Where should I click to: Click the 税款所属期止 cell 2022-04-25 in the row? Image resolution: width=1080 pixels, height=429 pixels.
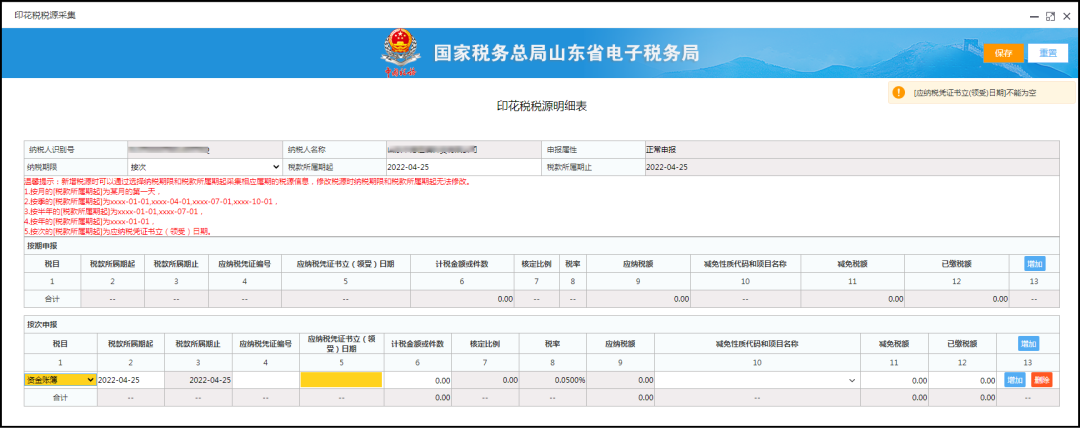pos(198,379)
